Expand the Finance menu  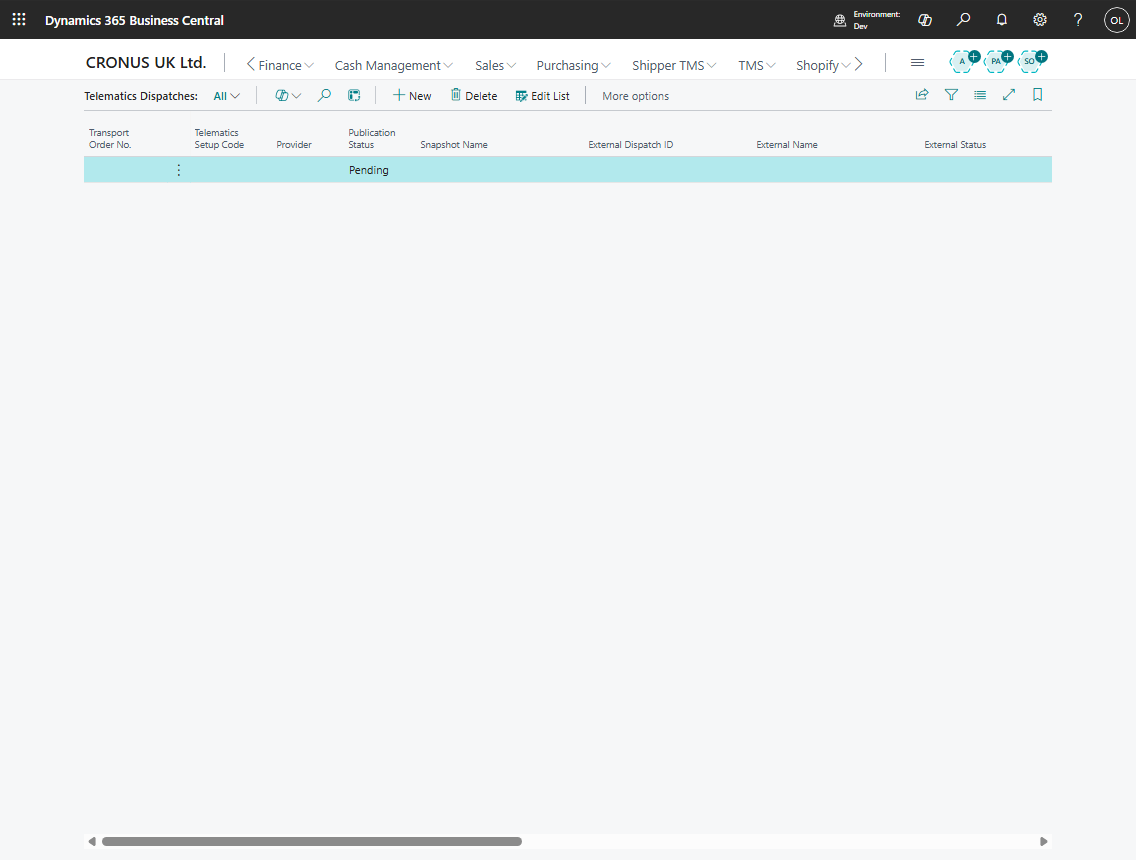[x=285, y=65]
